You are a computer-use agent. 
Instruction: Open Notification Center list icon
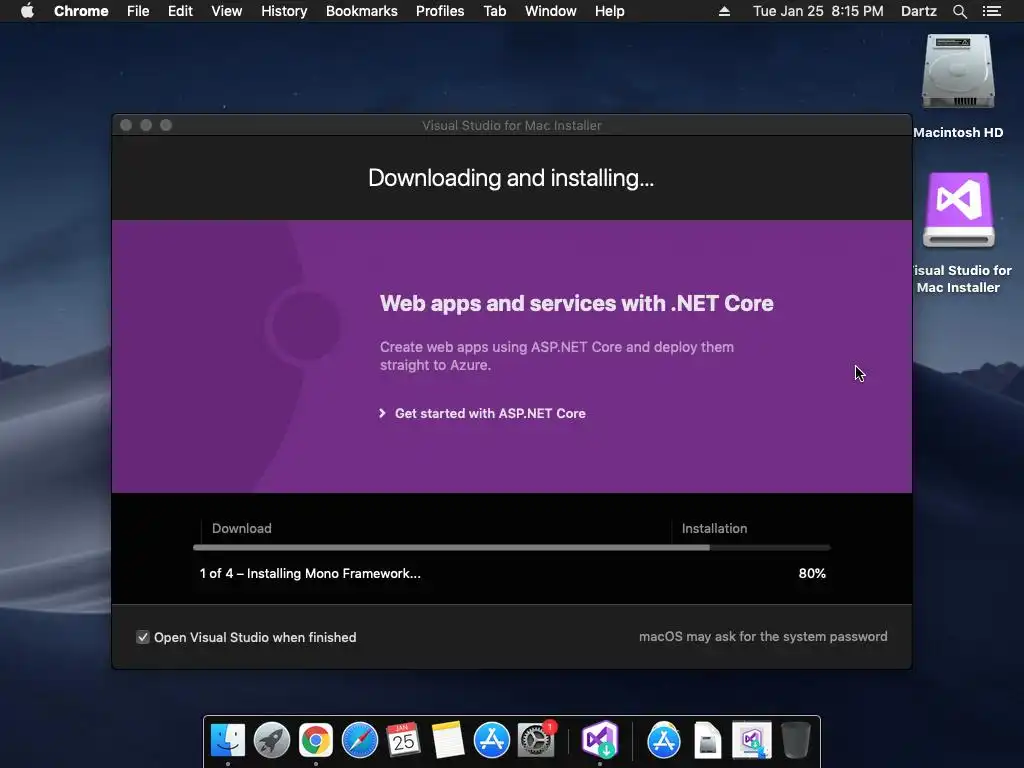pyautogui.click(x=991, y=11)
